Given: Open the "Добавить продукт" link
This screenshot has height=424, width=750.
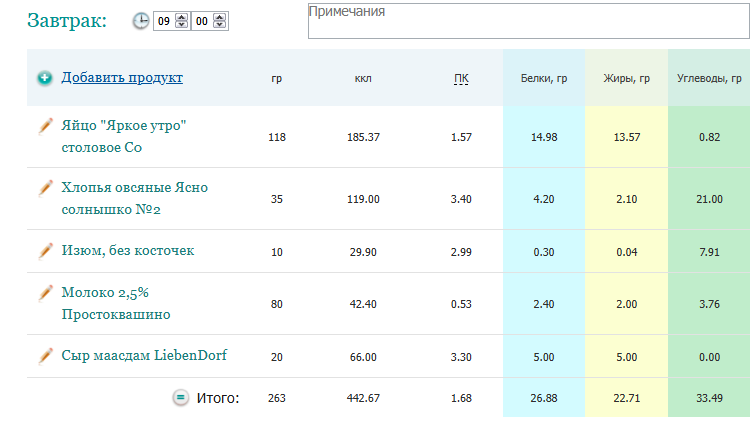Looking at the screenshot, I should (122, 78).
